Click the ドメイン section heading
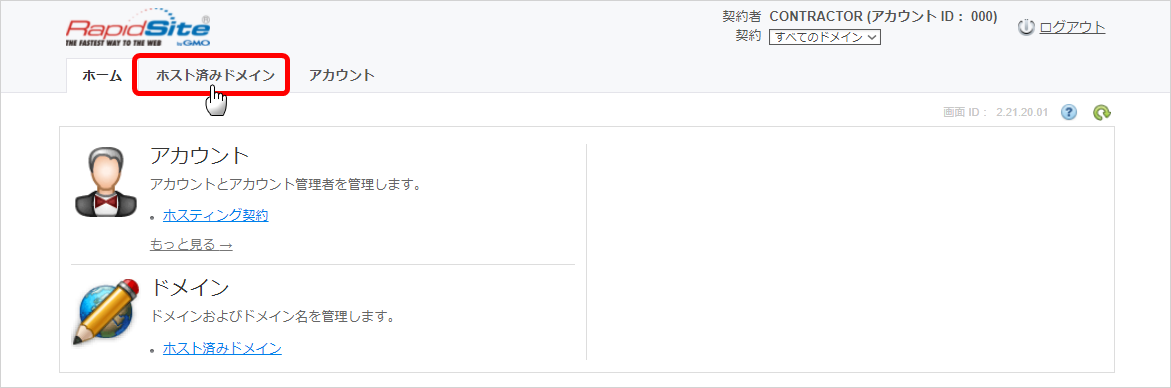Image resolution: width=1171 pixels, height=388 pixels. click(190, 287)
